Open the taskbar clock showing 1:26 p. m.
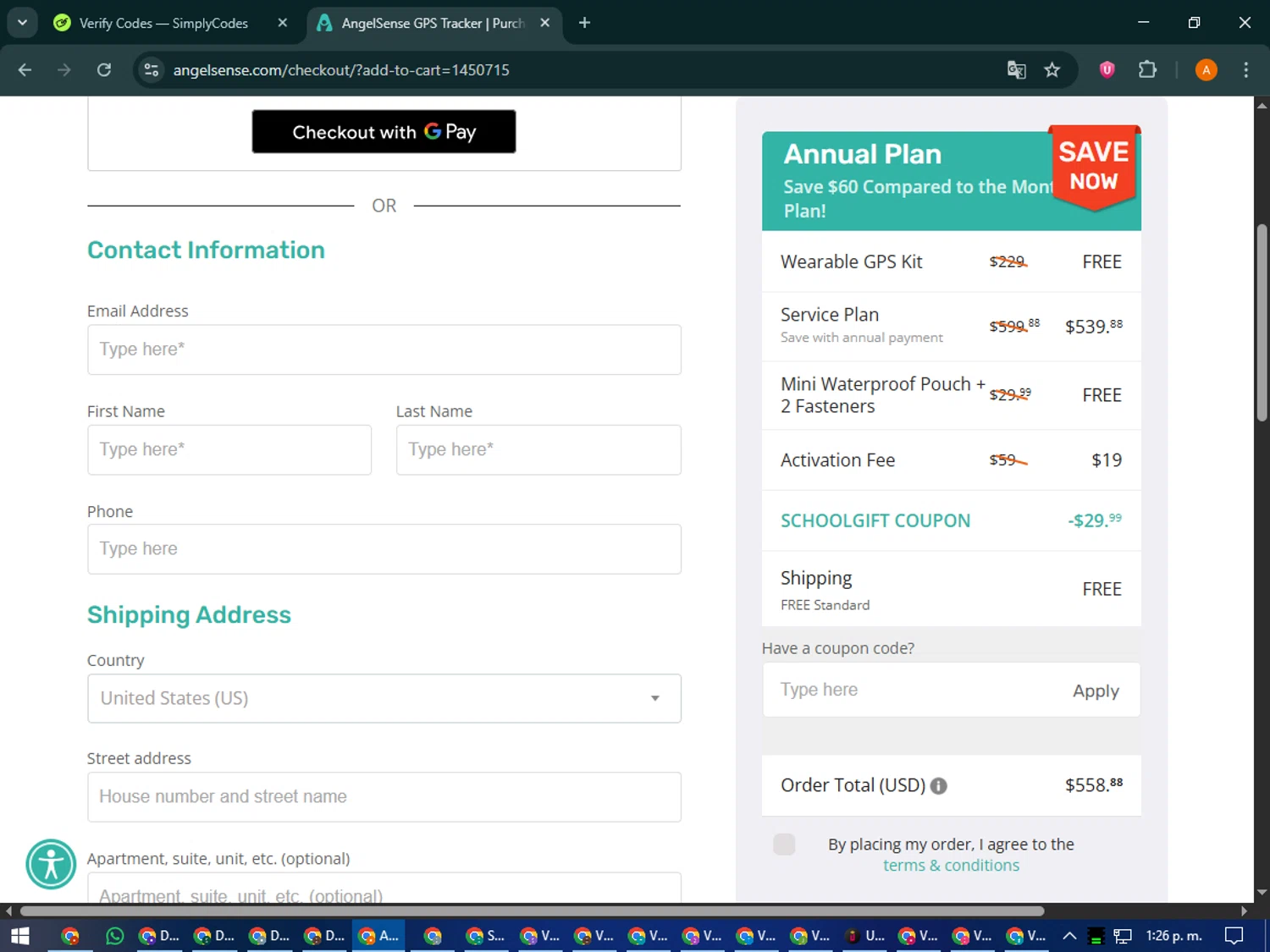 1173,936
